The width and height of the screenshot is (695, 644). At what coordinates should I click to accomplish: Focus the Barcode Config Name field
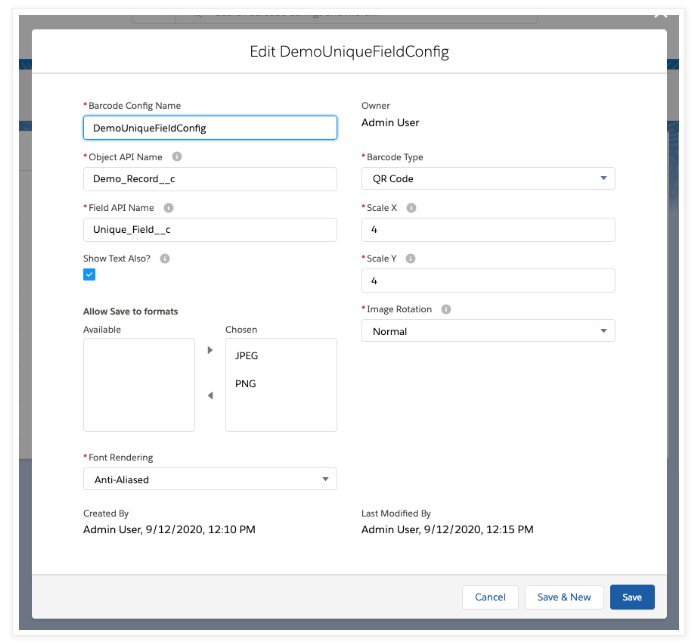click(x=210, y=128)
